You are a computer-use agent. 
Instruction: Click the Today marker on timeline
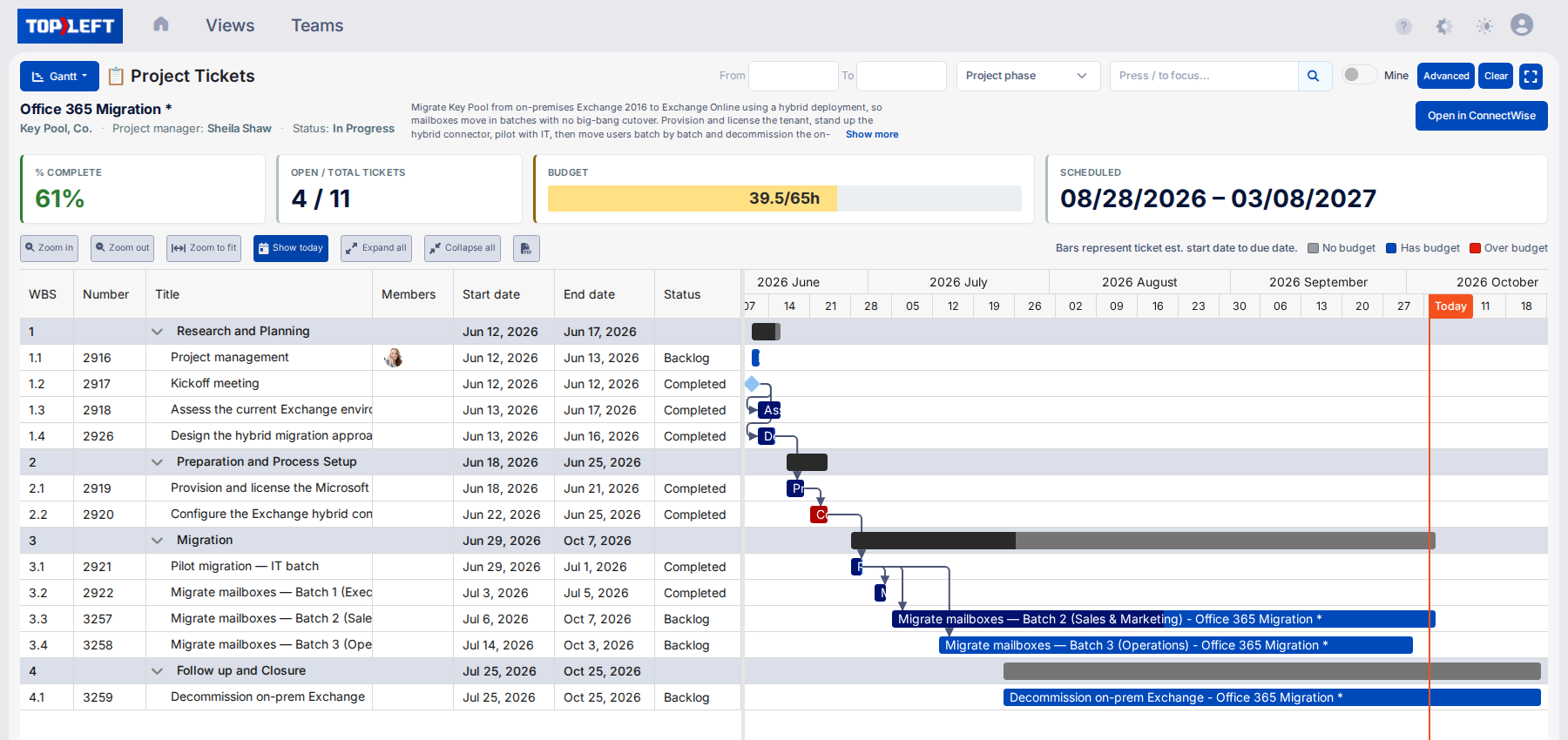pyautogui.click(x=1450, y=306)
